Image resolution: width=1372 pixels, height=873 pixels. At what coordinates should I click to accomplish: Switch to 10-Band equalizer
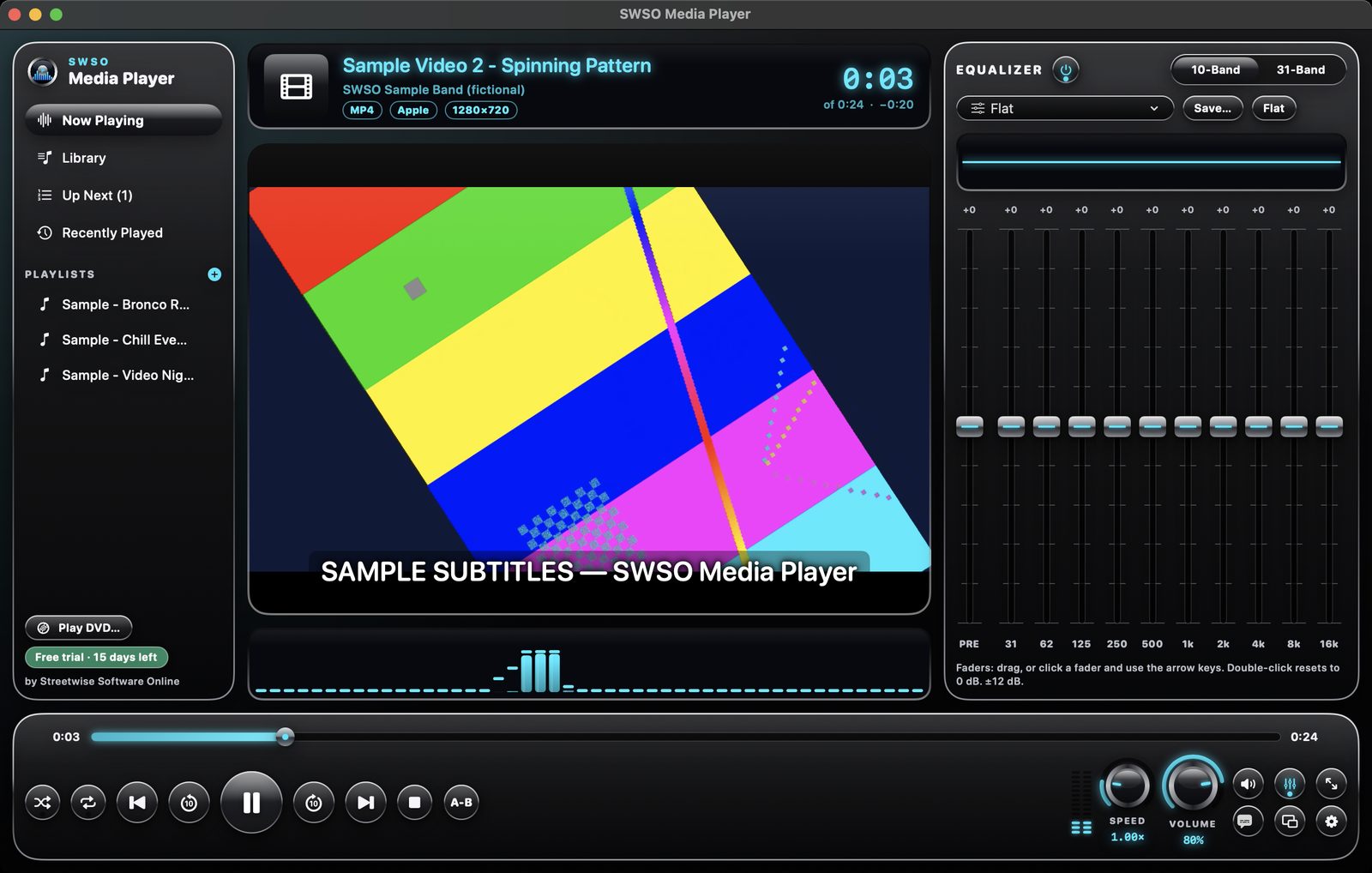(x=1215, y=69)
